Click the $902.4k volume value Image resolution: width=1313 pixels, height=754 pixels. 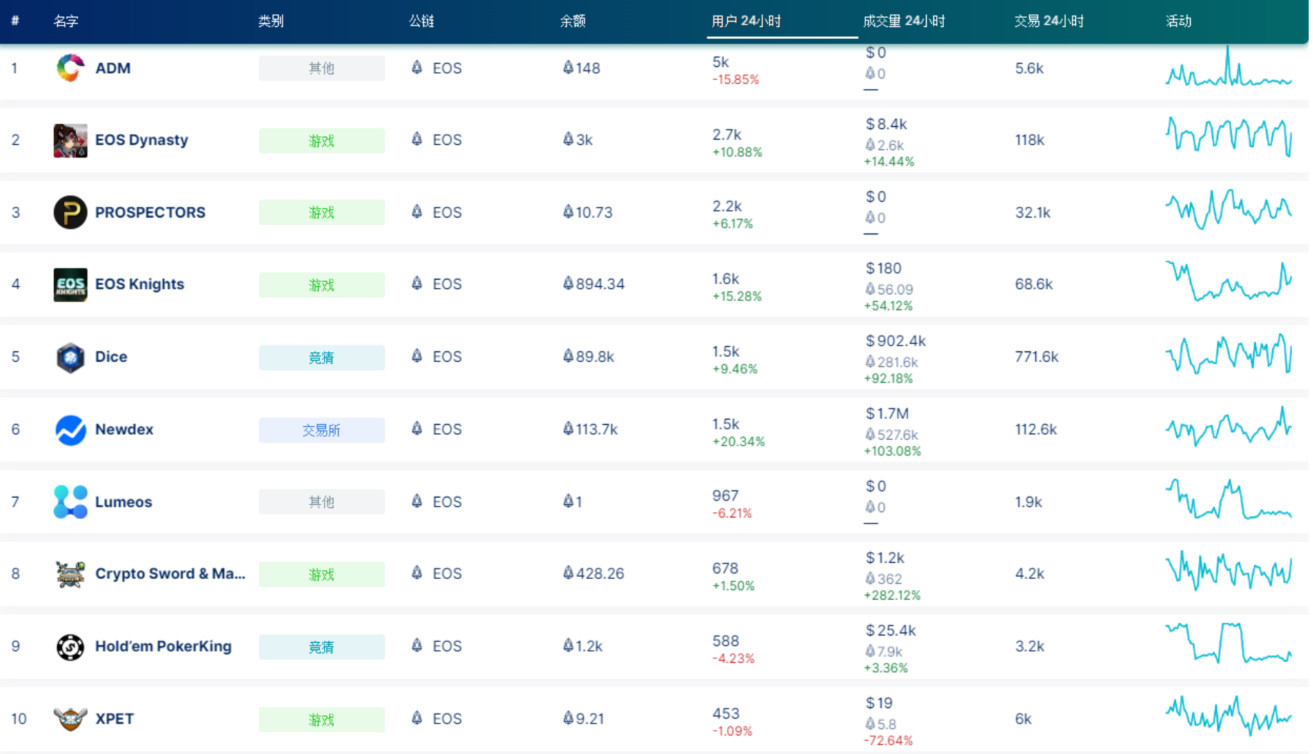click(896, 341)
